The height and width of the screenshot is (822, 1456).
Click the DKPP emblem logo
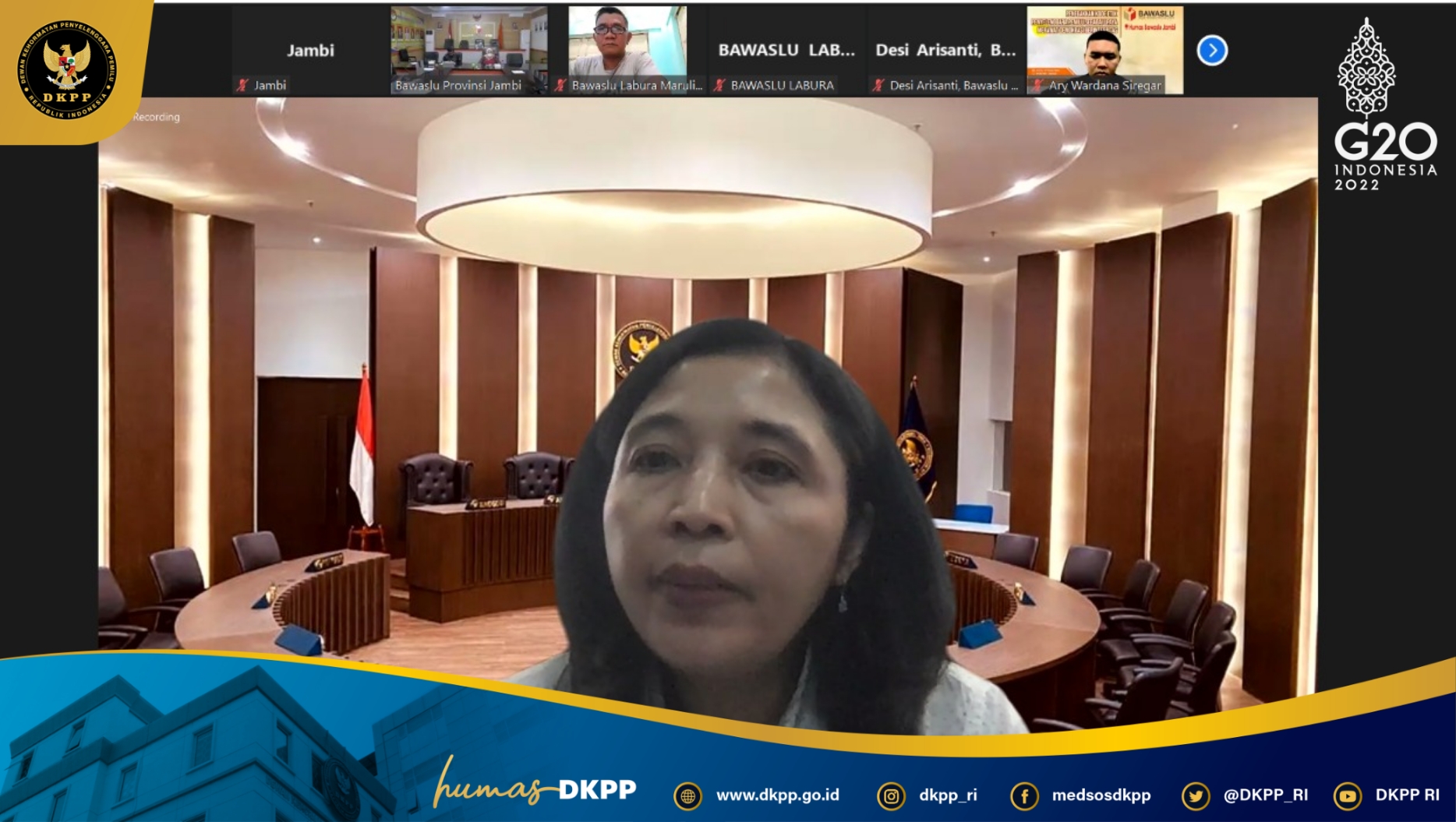coord(67,70)
